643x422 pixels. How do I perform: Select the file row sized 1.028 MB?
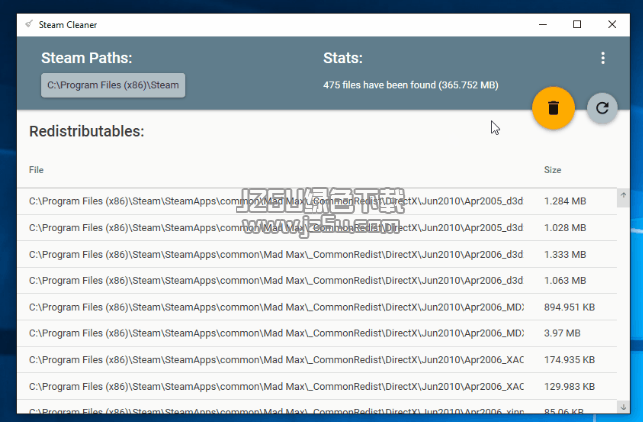coord(317,228)
